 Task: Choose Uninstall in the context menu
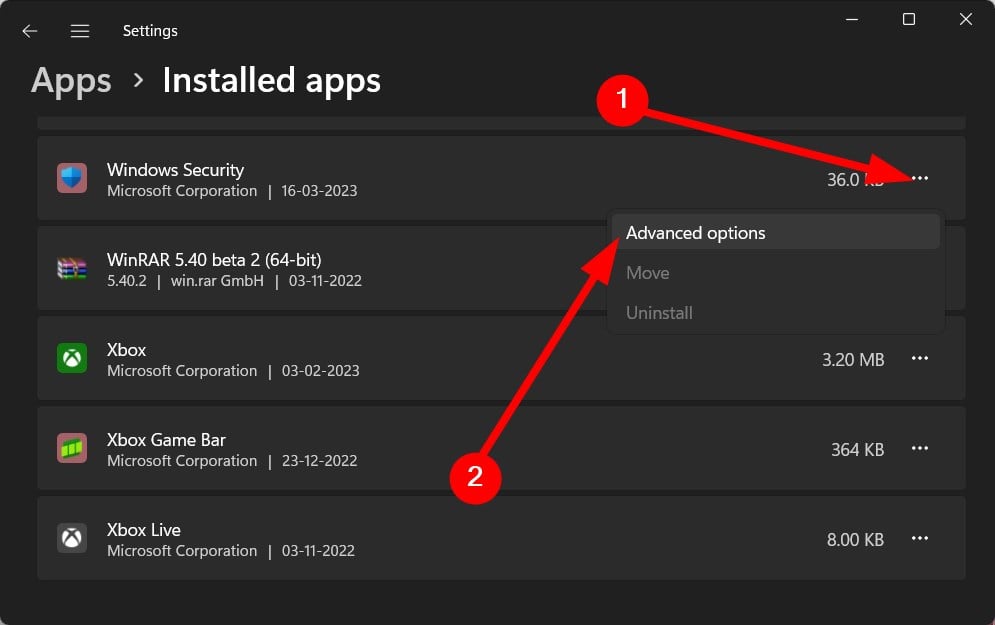775,313
